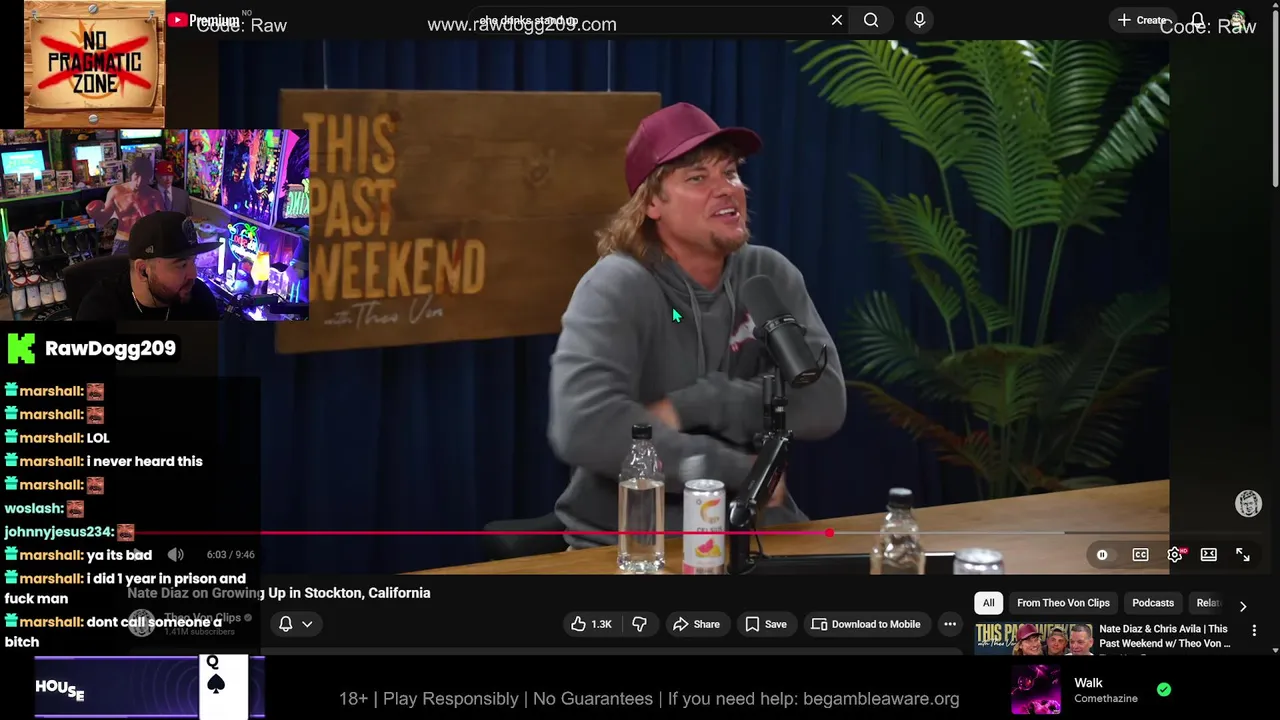Click the woslash chat username

pos(33,508)
